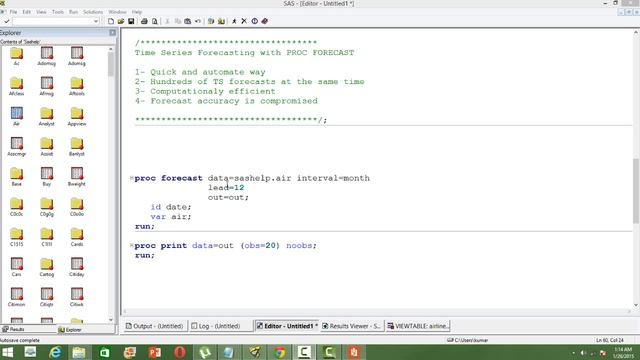640x360 pixels.
Task: Click the editor vertical scrollbar thumb
Action: pyautogui.click(x=636, y=191)
